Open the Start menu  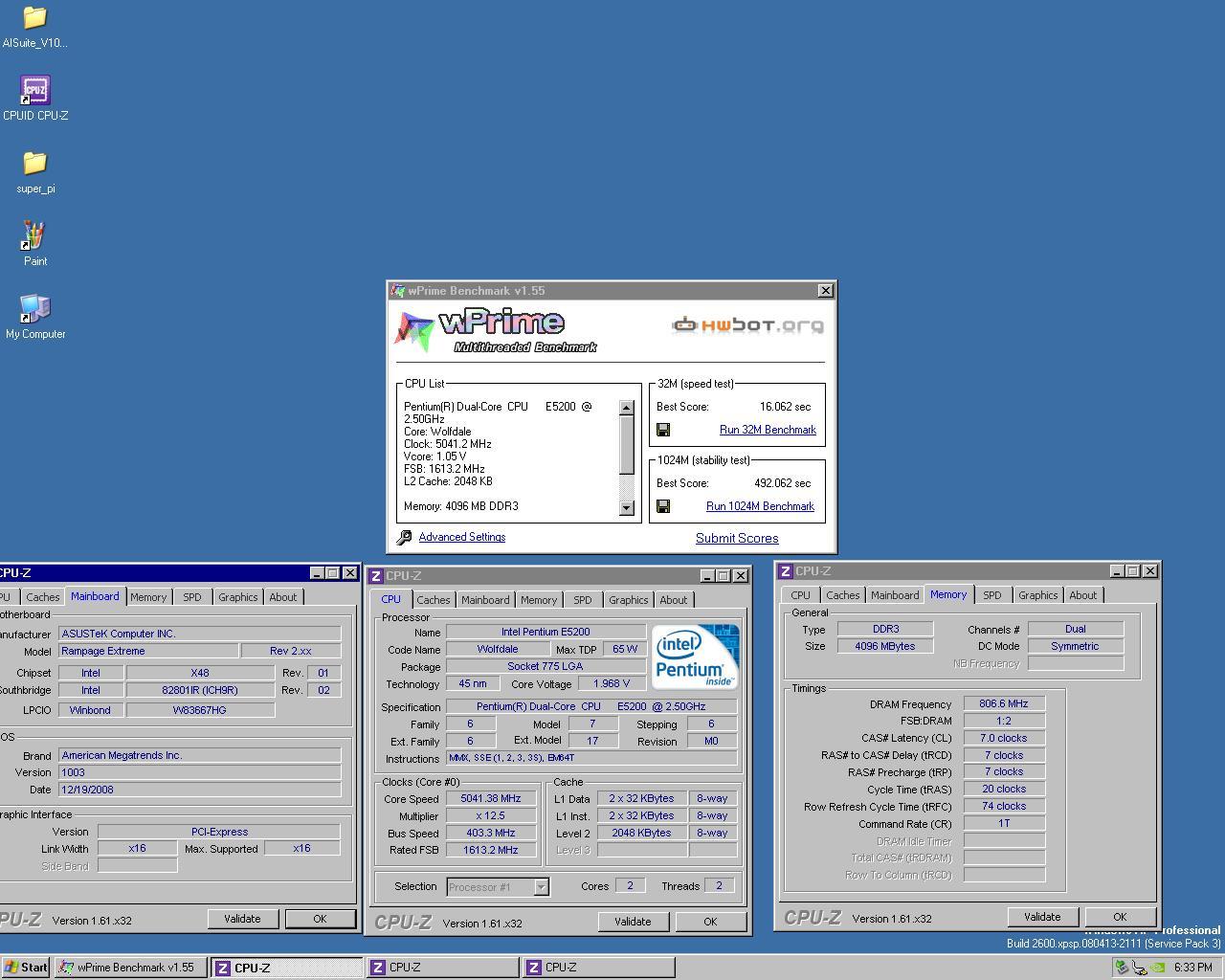point(26,968)
